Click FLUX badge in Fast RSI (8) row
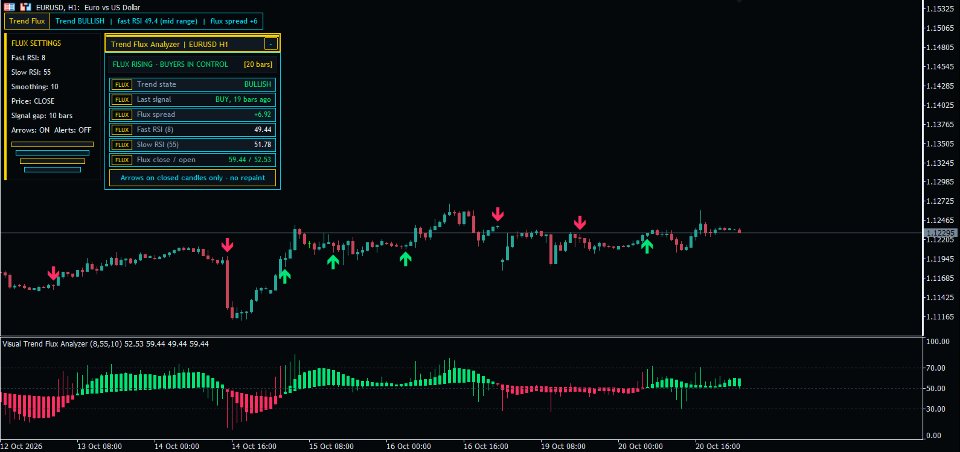Screen dimensions: 960x452 tap(122, 130)
